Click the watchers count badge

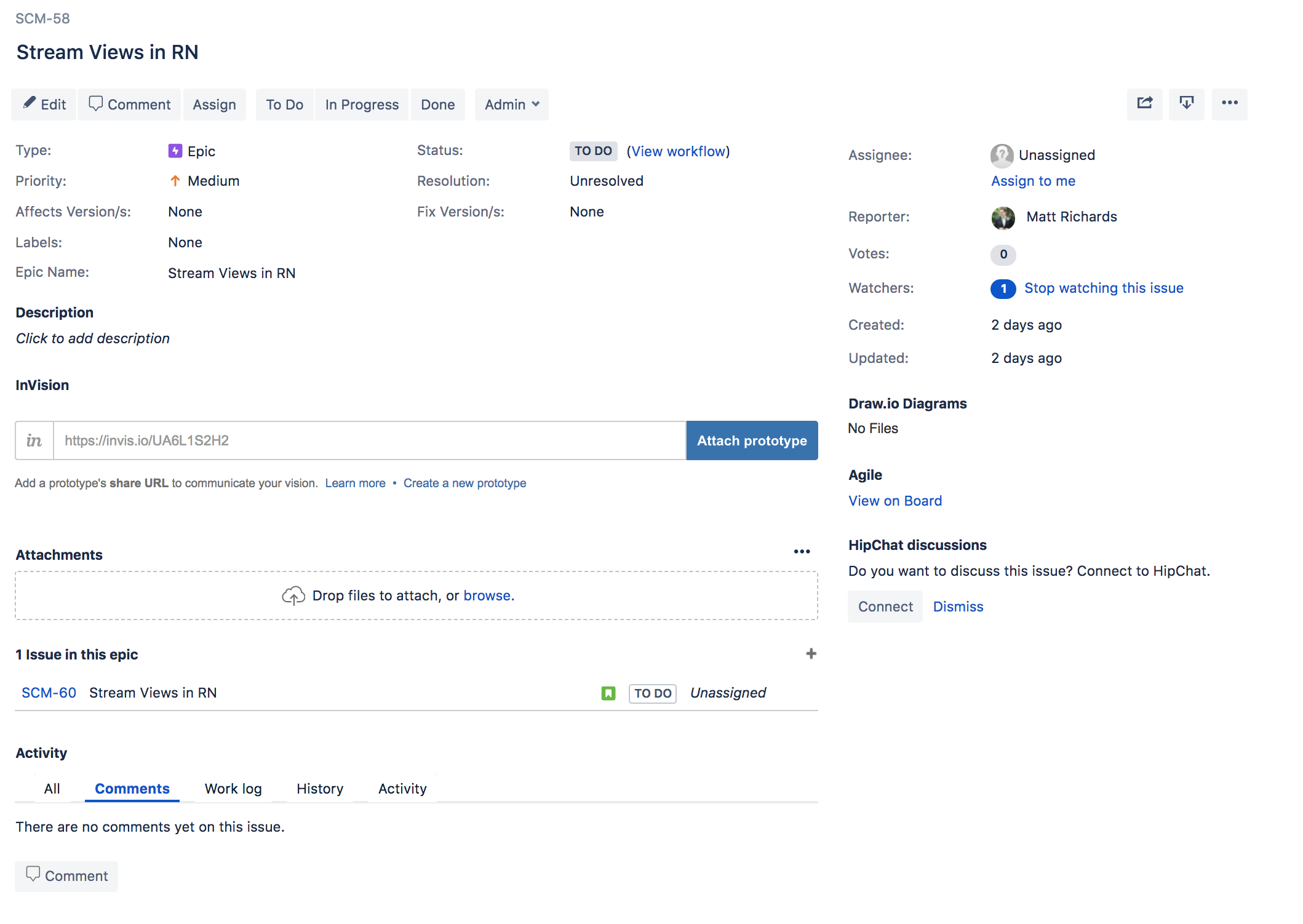coord(1003,289)
